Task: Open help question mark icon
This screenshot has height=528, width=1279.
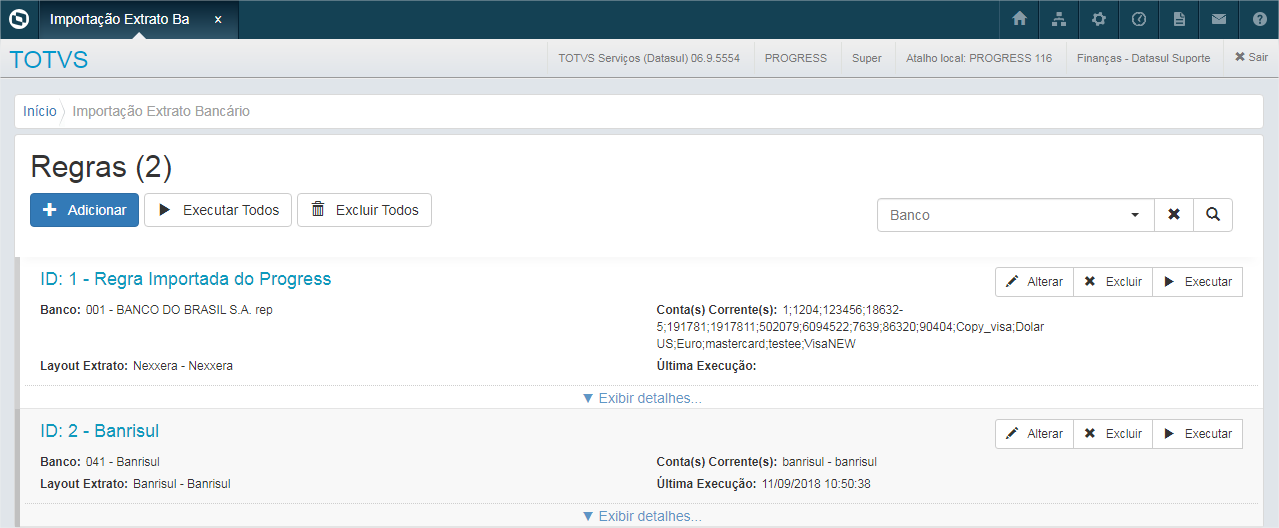Action: pyautogui.click(x=1259, y=19)
